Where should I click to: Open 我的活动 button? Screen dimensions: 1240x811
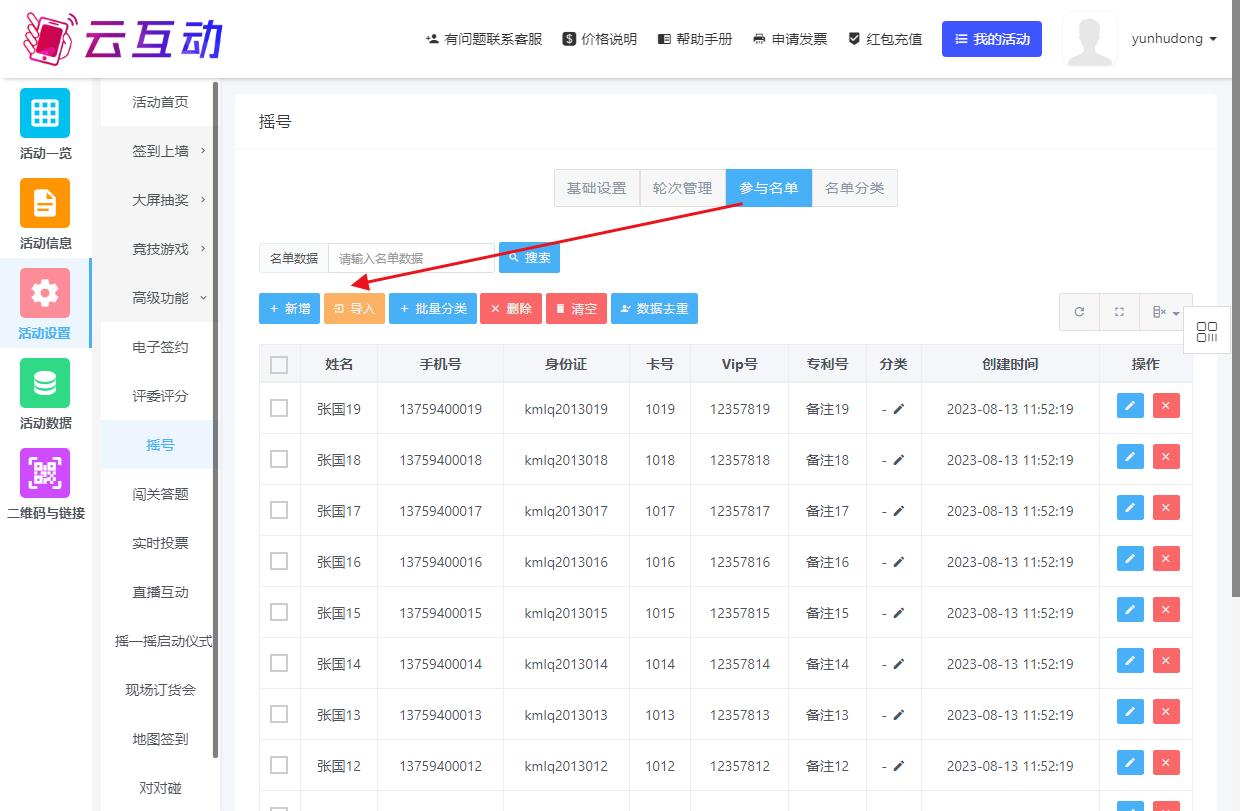[x=992, y=39]
